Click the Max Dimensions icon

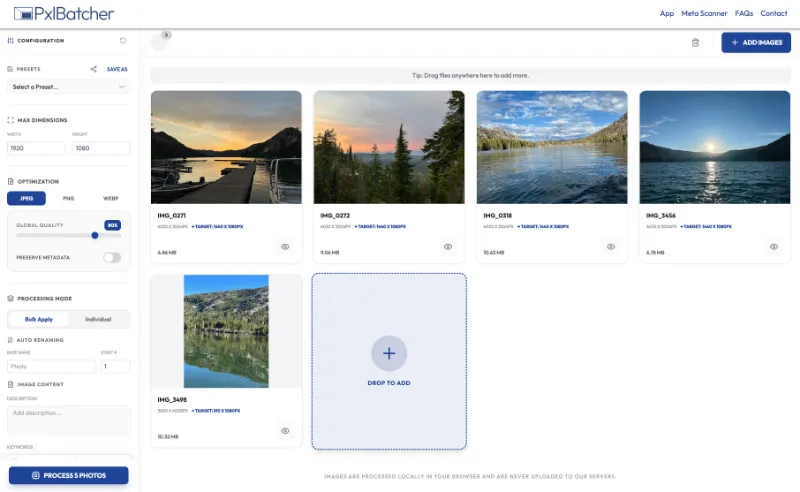[x=10, y=120]
